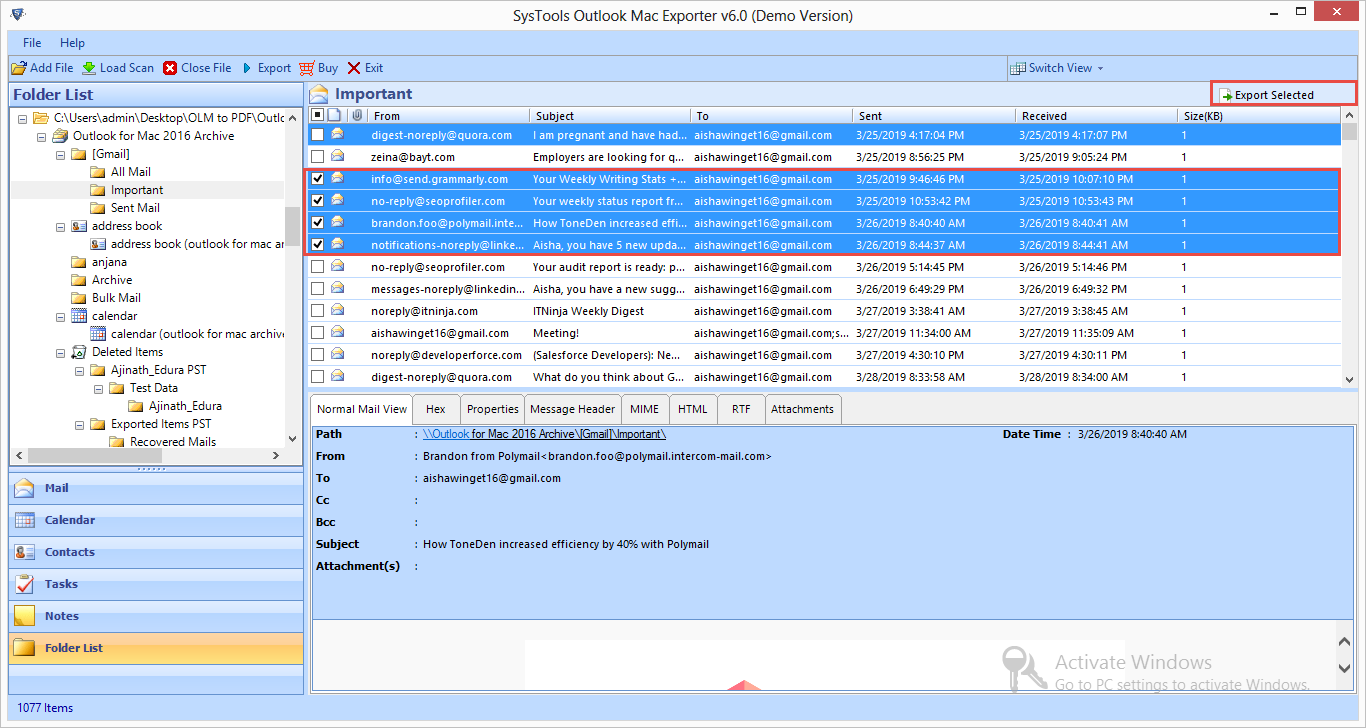
Task: Uncheck the notifications-noreply@linkedin row checkbox
Action: 317,245
